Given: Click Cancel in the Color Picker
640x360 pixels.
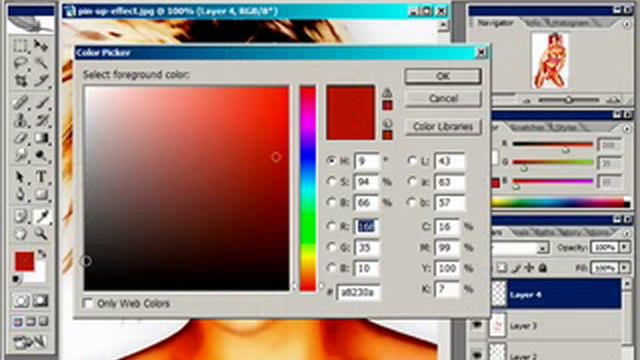Looking at the screenshot, I should (443, 98).
